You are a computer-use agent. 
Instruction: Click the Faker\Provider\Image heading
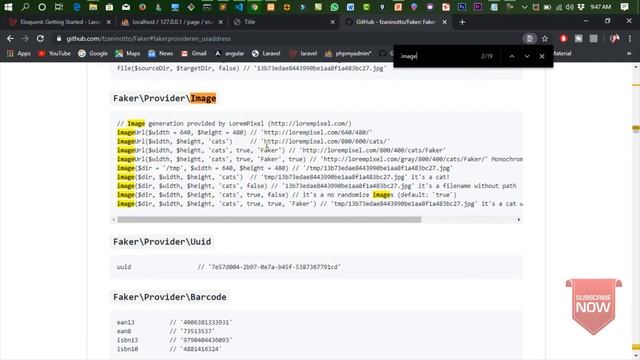[x=164, y=98]
